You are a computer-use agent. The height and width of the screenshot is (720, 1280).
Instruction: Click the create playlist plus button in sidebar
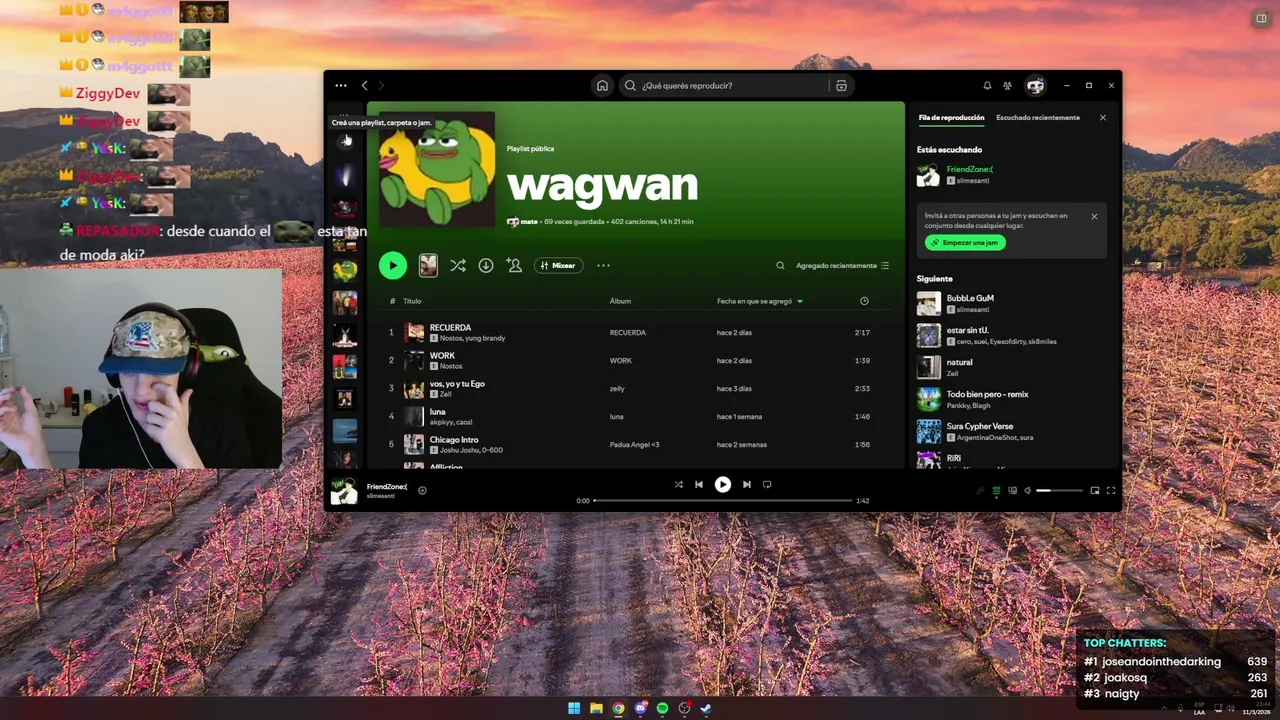pos(345,140)
